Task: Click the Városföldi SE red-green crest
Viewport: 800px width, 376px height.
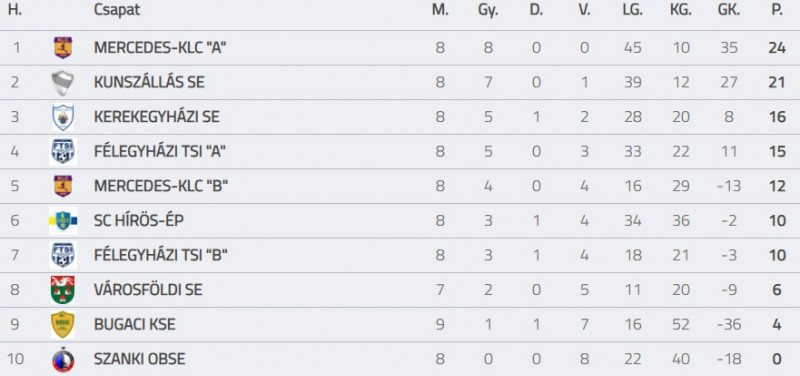Action: pyautogui.click(x=63, y=290)
